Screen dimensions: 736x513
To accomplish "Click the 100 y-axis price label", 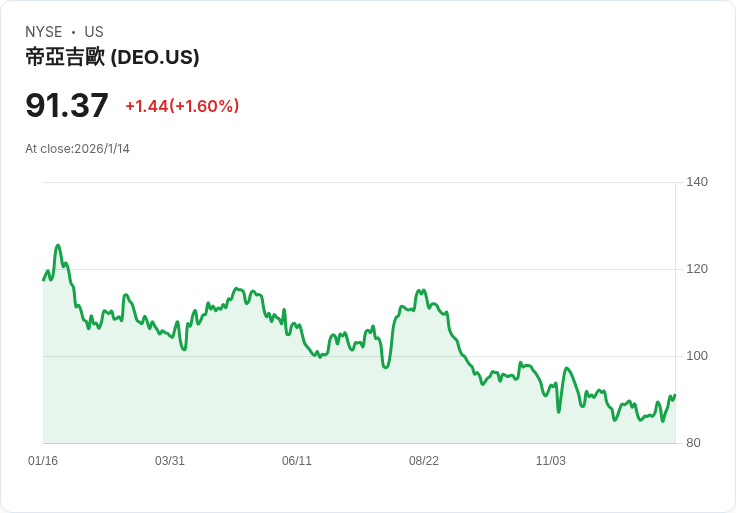I will tap(697, 356).
